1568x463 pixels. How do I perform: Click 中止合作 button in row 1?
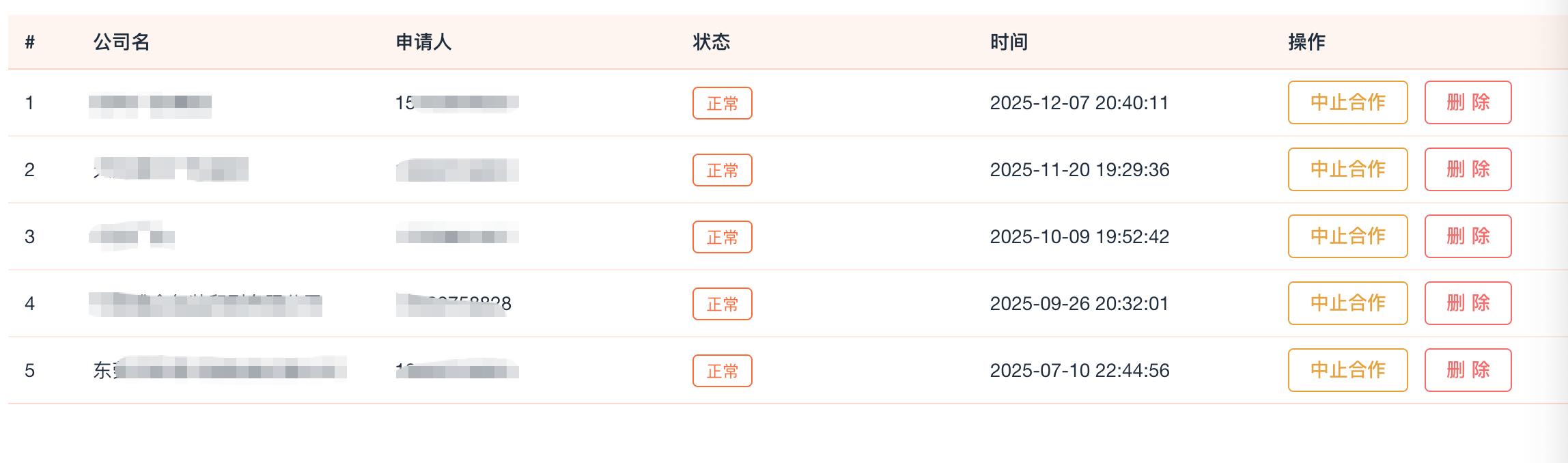pyautogui.click(x=1347, y=102)
